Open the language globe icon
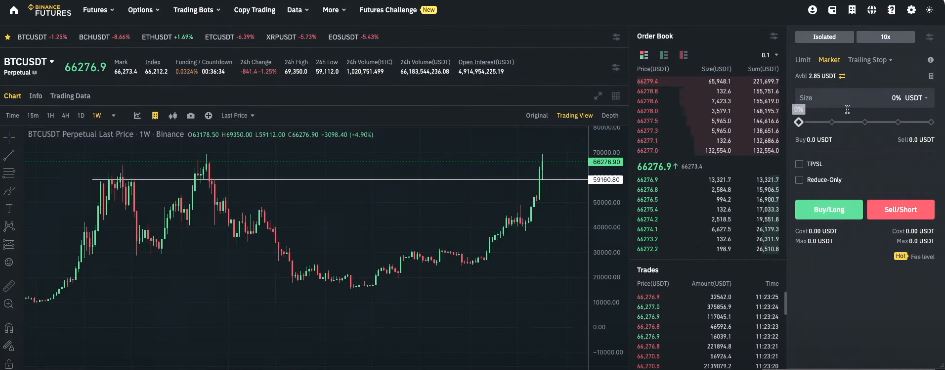Viewport: 945px width, 370px height. tap(871, 10)
